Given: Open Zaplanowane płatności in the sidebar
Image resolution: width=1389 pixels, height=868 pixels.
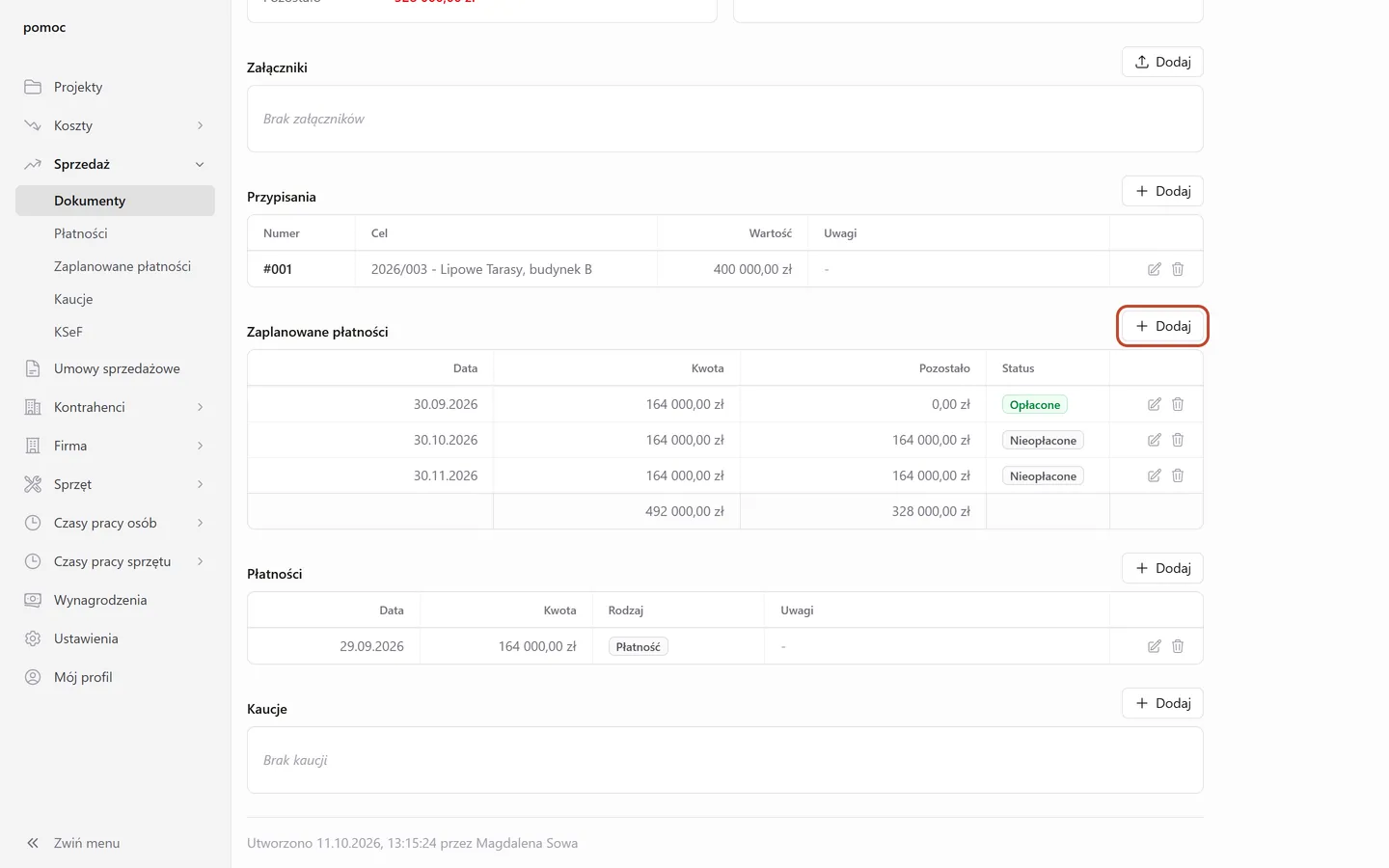Looking at the screenshot, I should tap(115, 266).
